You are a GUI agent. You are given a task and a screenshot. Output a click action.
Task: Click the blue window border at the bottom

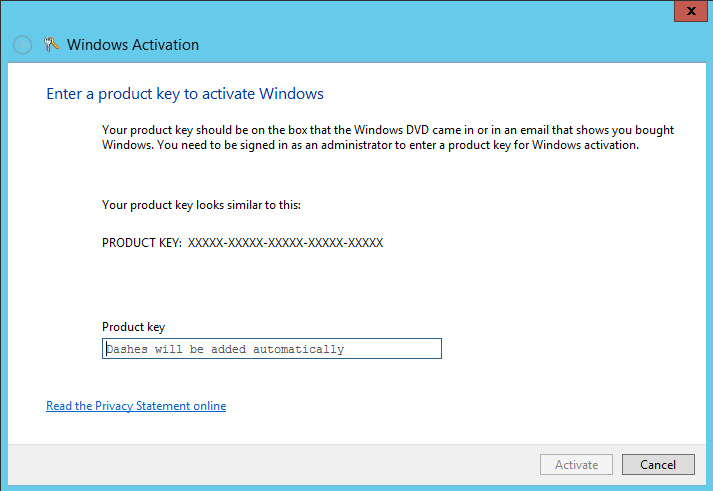pyautogui.click(x=356, y=487)
